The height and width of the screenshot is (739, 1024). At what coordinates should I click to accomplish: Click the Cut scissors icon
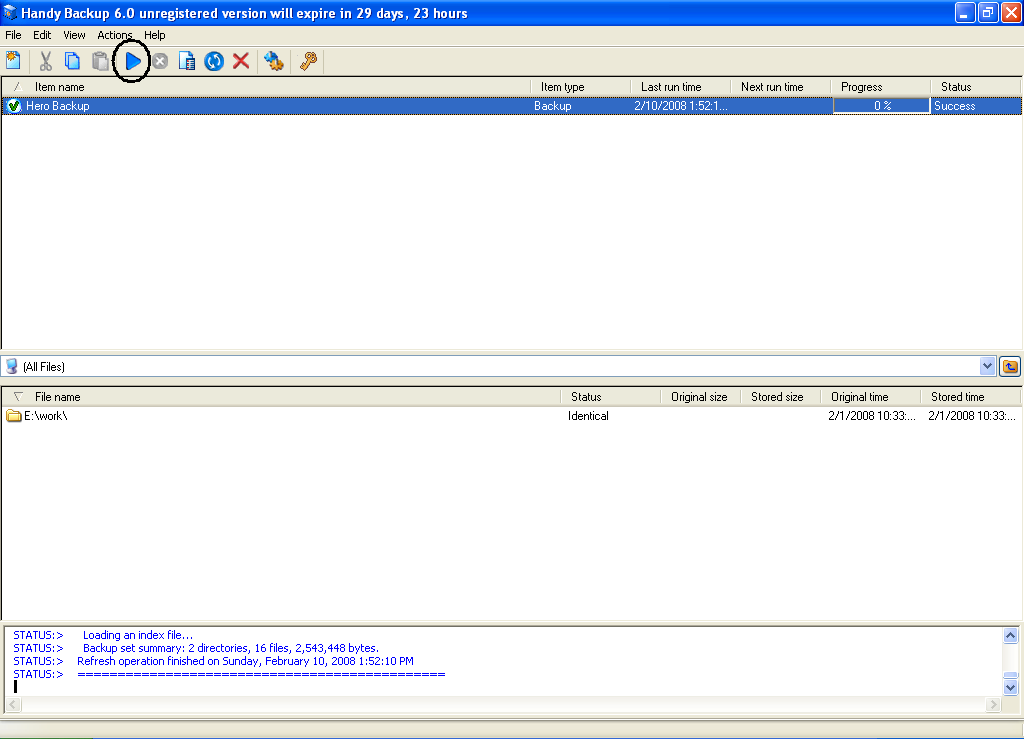(45, 61)
